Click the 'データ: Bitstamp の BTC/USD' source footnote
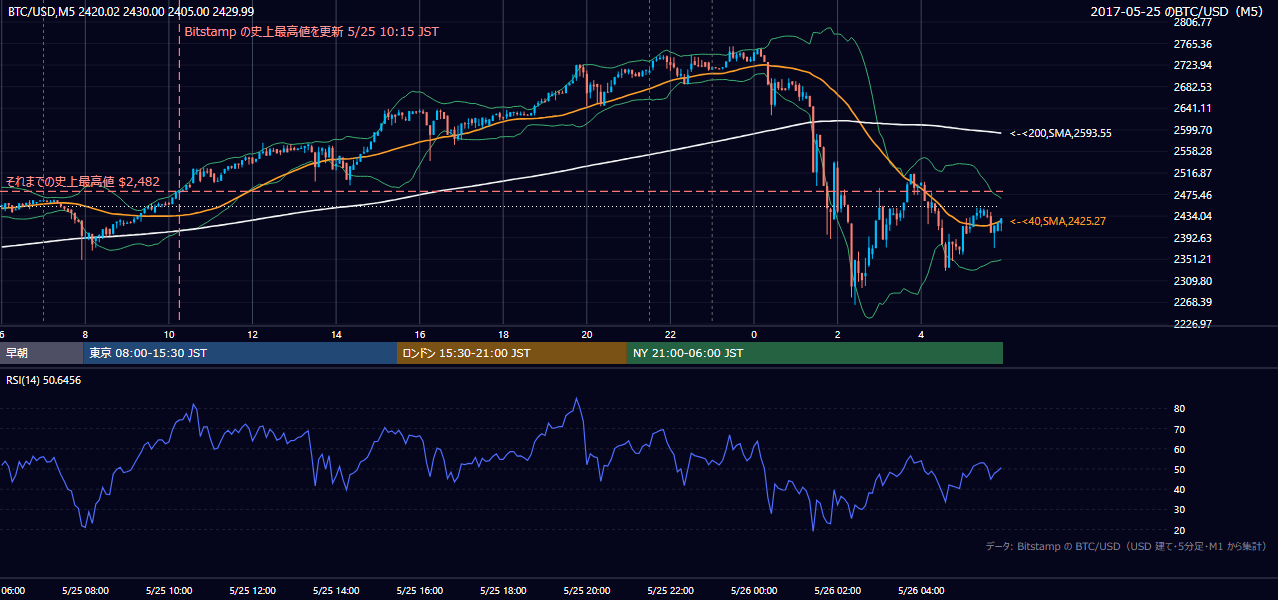Viewport: 1278px width, 600px height. pos(1126,546)
